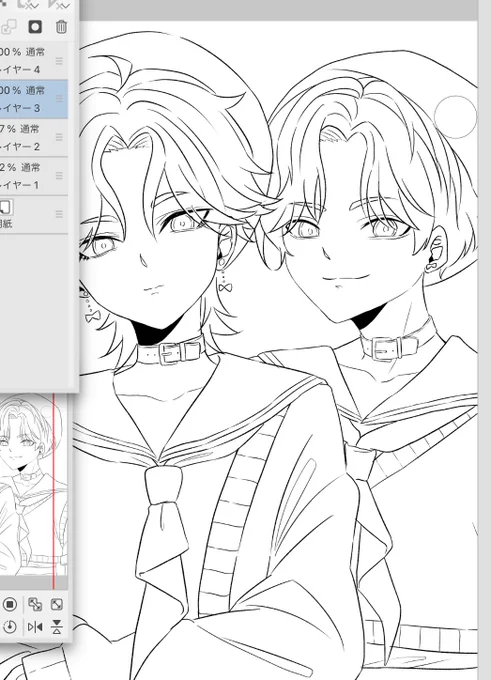This screenshot has width=491, height=680.
Task: Click the Navigator preview thumbnail
Action: tap(33, 485)
